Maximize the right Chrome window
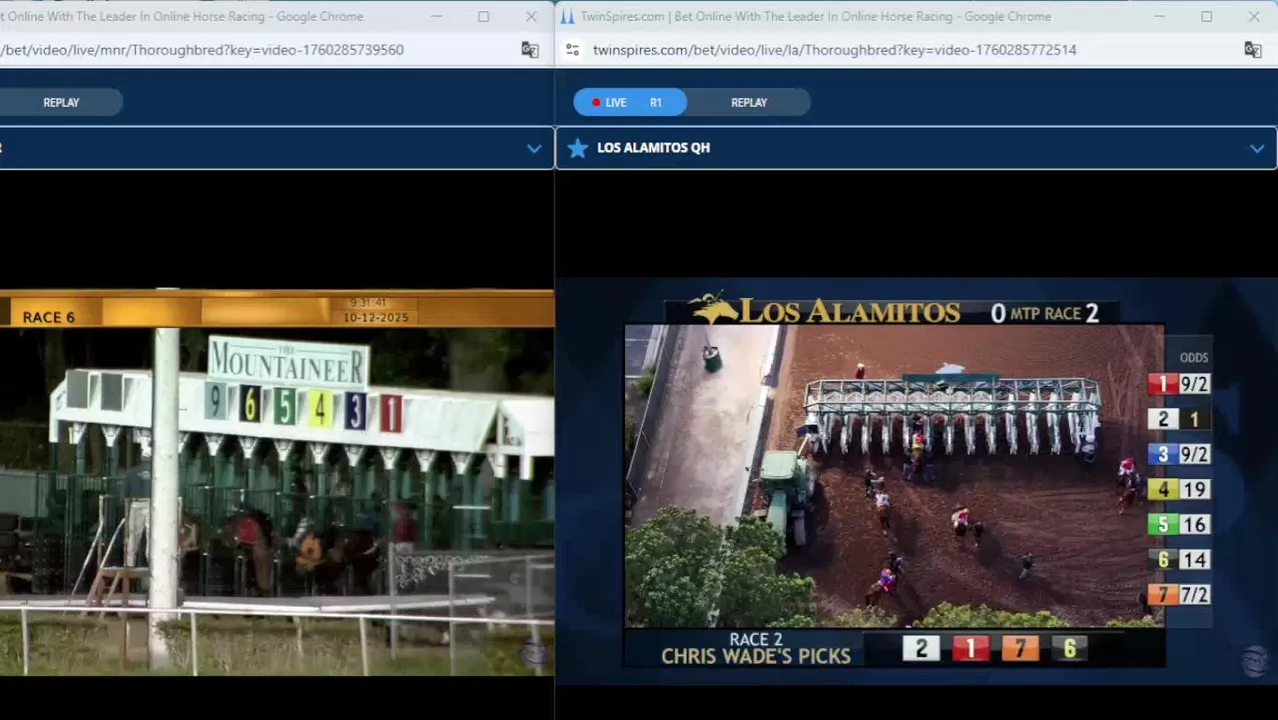 tap(1206, 16)
